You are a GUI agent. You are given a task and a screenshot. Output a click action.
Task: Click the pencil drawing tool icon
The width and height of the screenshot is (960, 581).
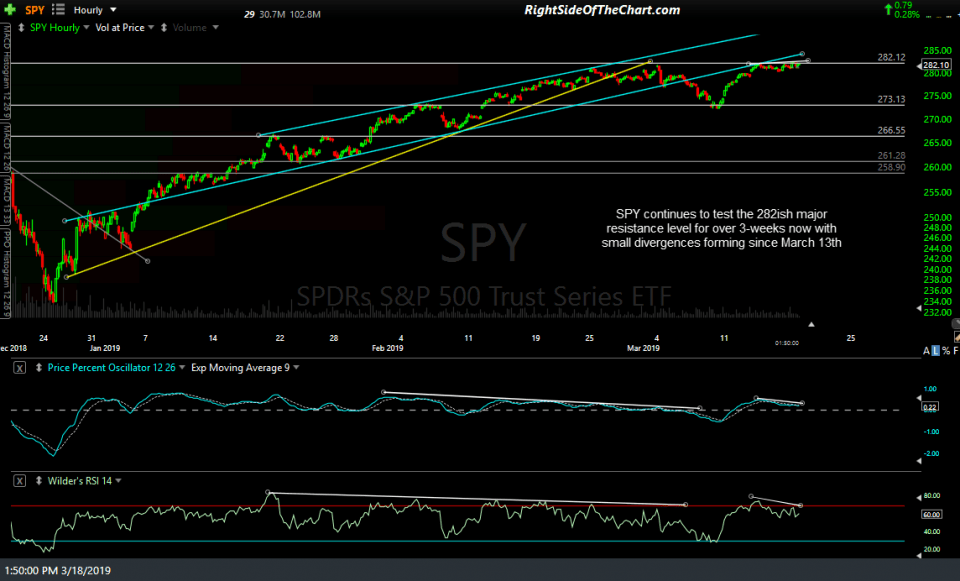(x=956, y=337)
